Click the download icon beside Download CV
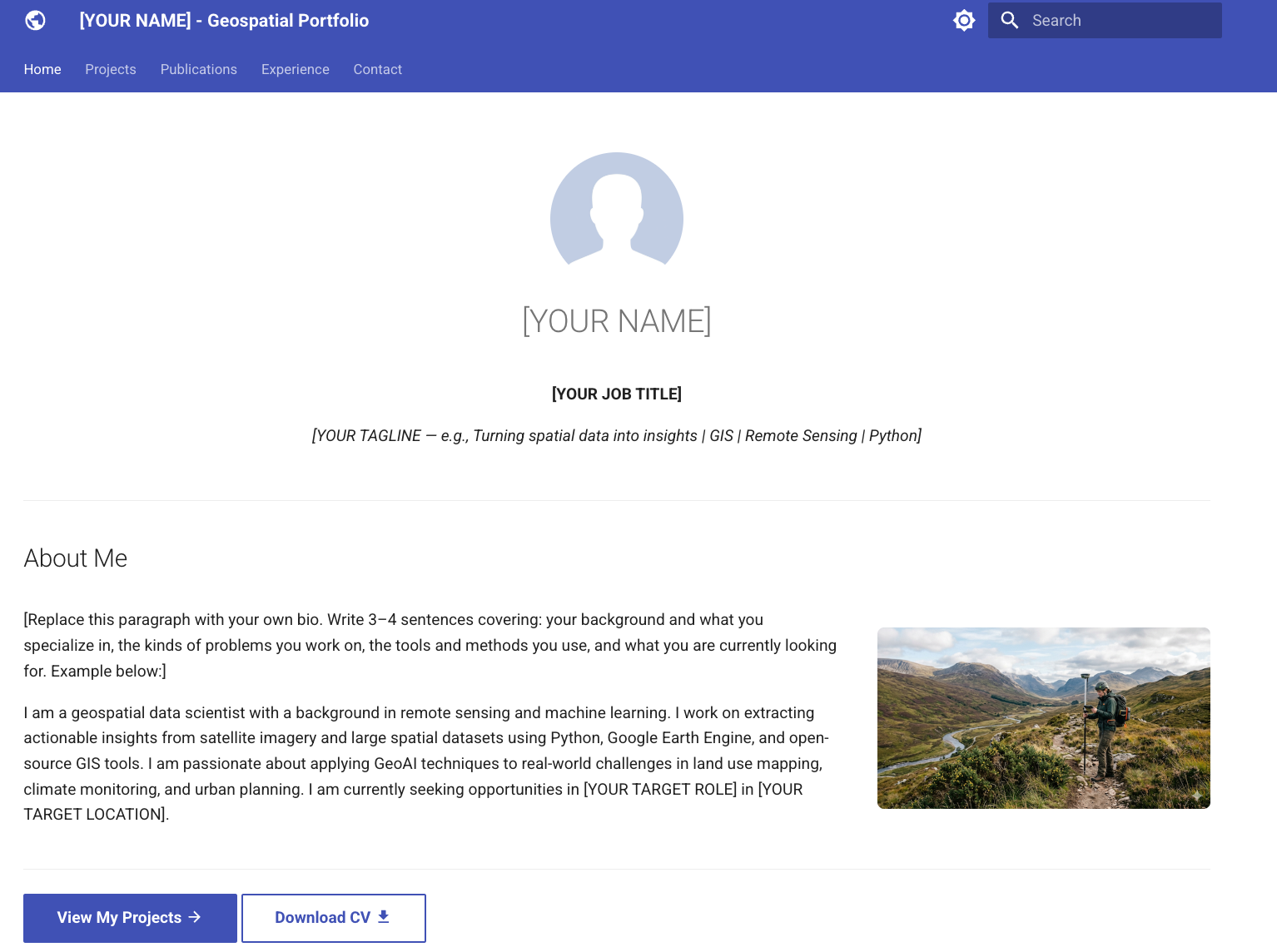This screenshot has height=952, width=1277. click(x=384, y=916)
